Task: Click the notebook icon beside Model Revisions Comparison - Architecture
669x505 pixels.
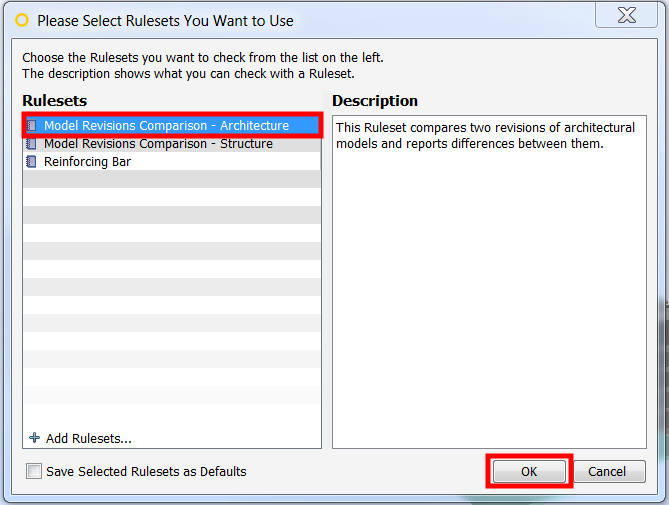Action: tap(31, 125)
